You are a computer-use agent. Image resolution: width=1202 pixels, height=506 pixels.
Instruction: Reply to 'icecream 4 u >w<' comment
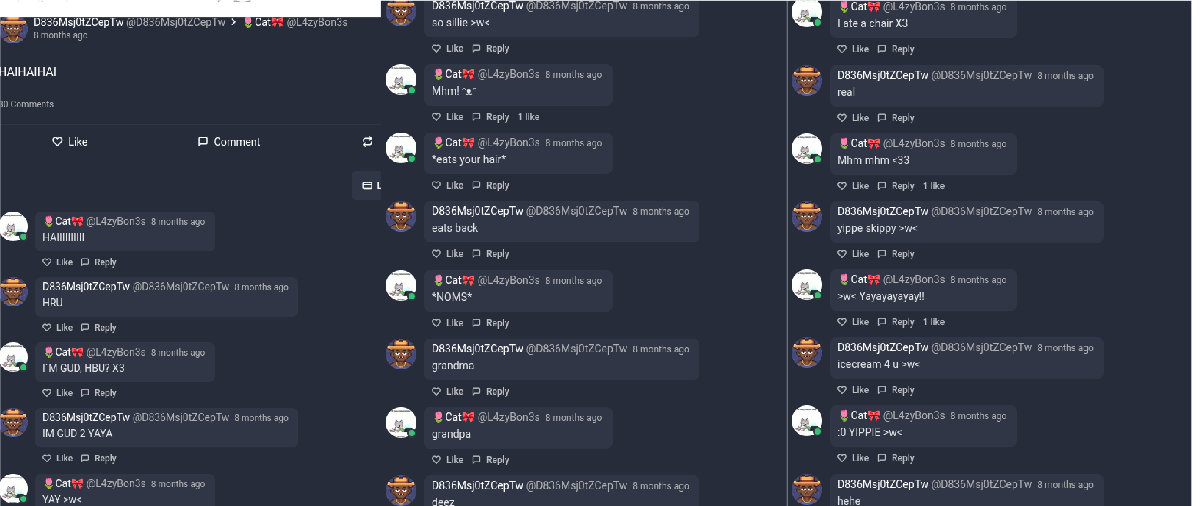point(896,391)
